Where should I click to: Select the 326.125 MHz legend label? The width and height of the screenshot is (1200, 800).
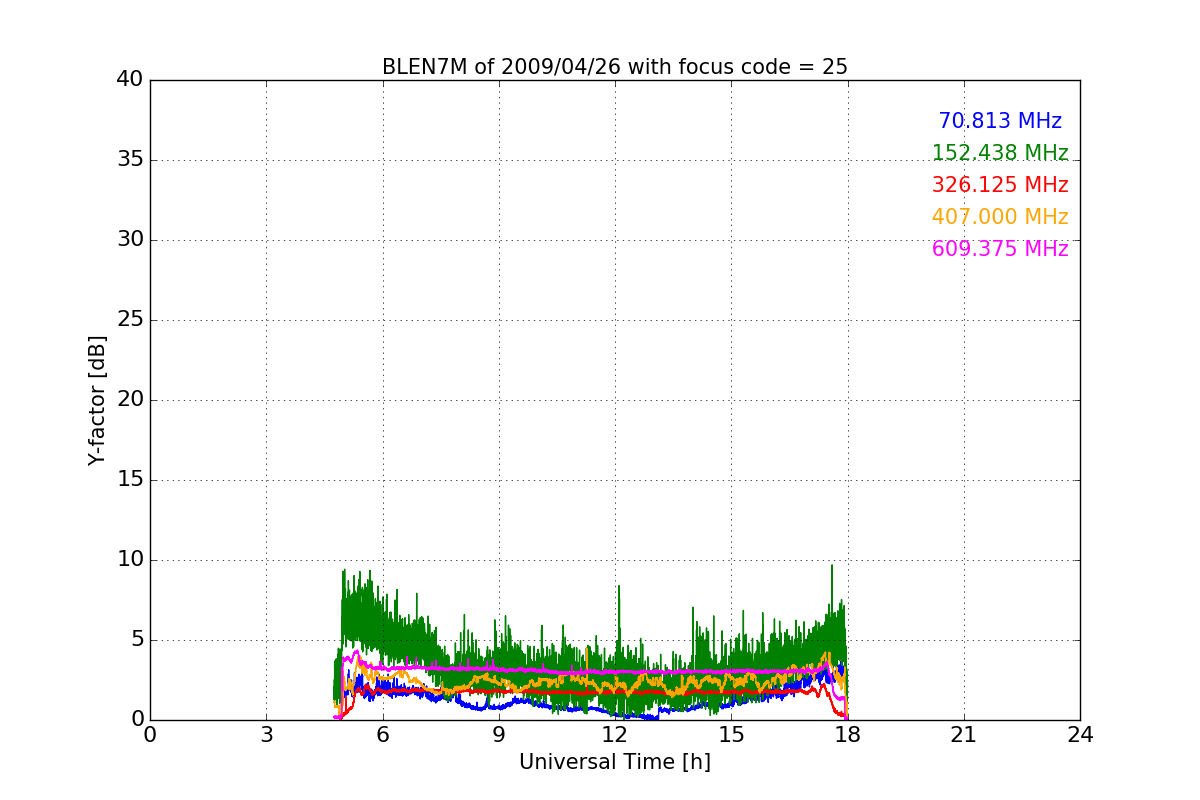point(1000,185)
